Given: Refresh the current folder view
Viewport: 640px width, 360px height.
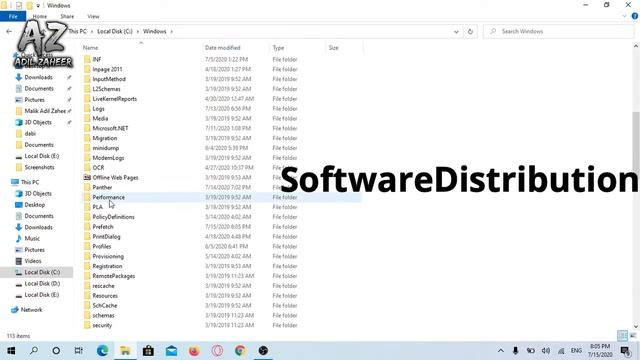Looking at the screenshot, I should coord(470,31).
